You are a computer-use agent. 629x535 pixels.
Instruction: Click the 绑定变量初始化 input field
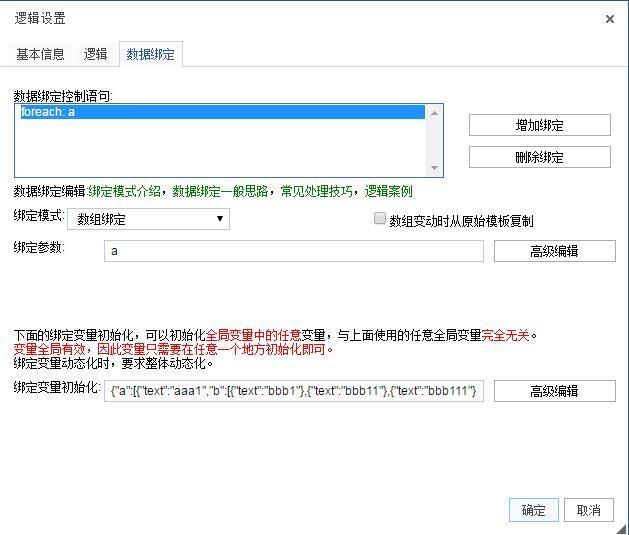click(293, 390)
